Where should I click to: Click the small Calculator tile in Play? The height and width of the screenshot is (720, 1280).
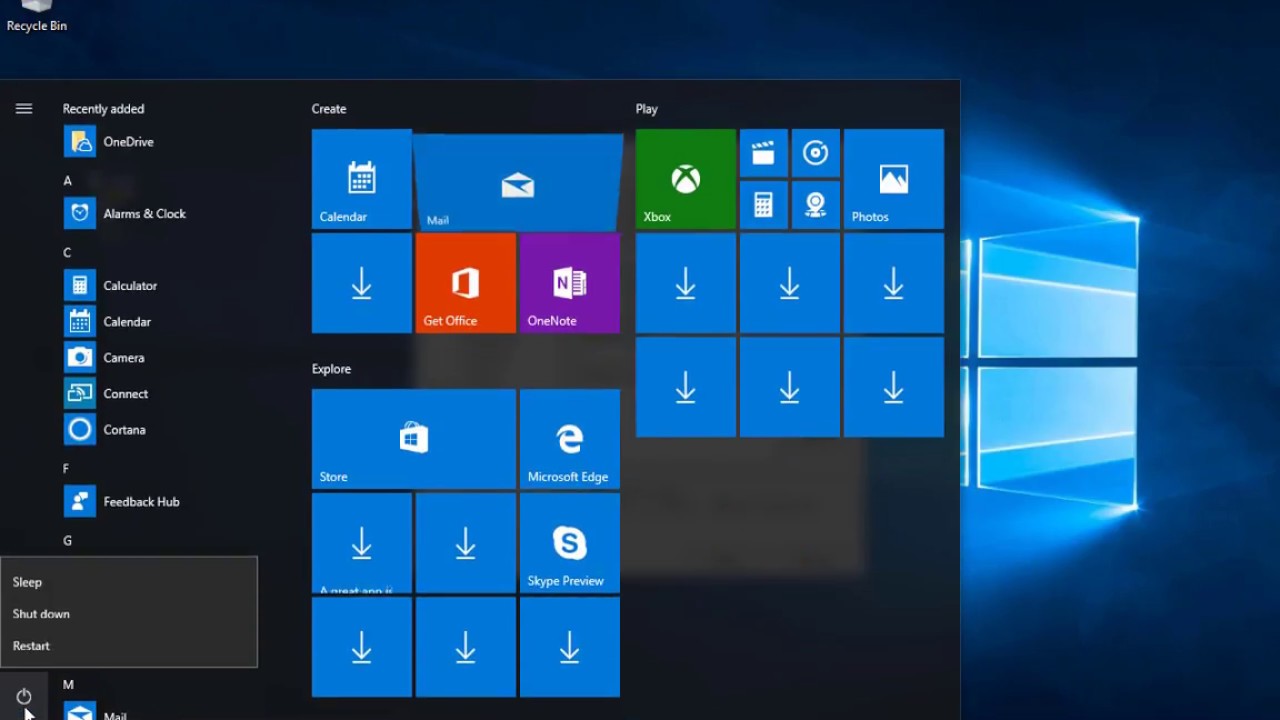pyautogui.click(x=764, y=205)
